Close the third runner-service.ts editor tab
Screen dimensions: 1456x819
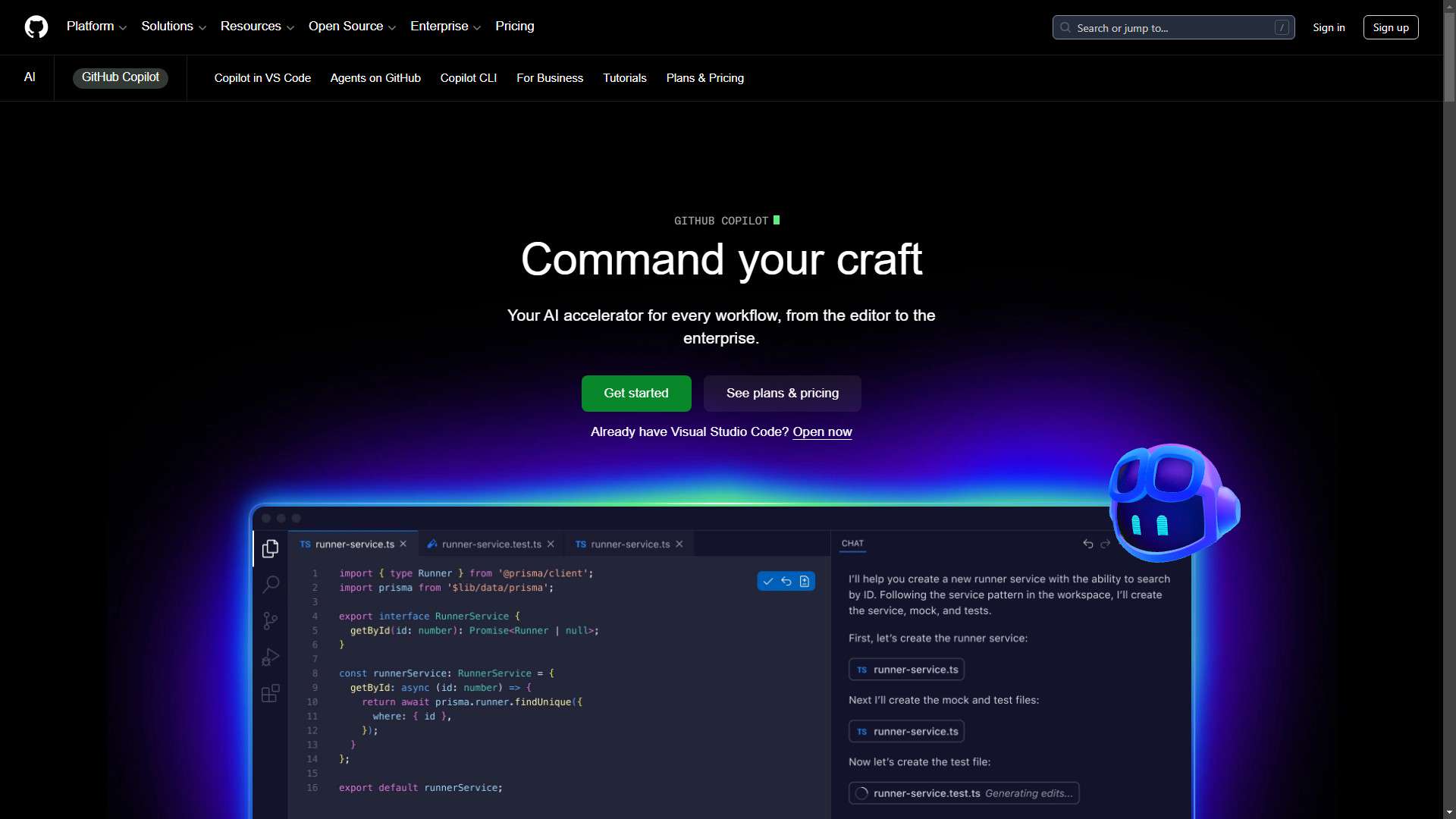tap(679, 544)
